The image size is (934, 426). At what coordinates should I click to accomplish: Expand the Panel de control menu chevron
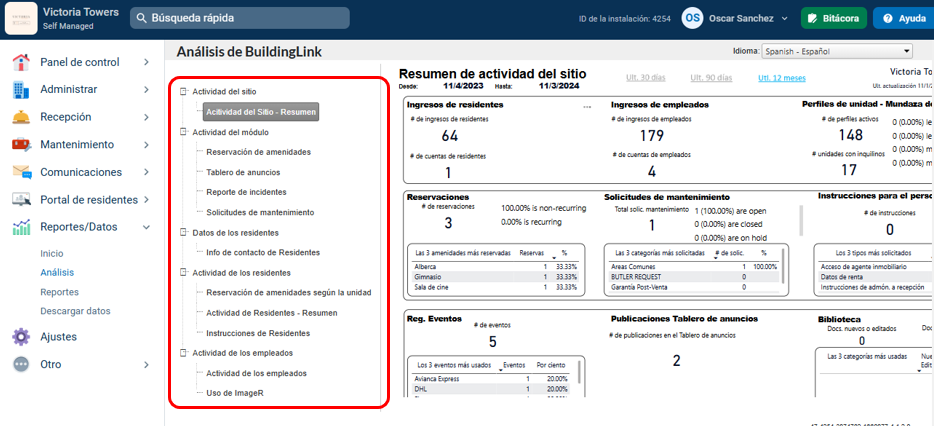147,62
